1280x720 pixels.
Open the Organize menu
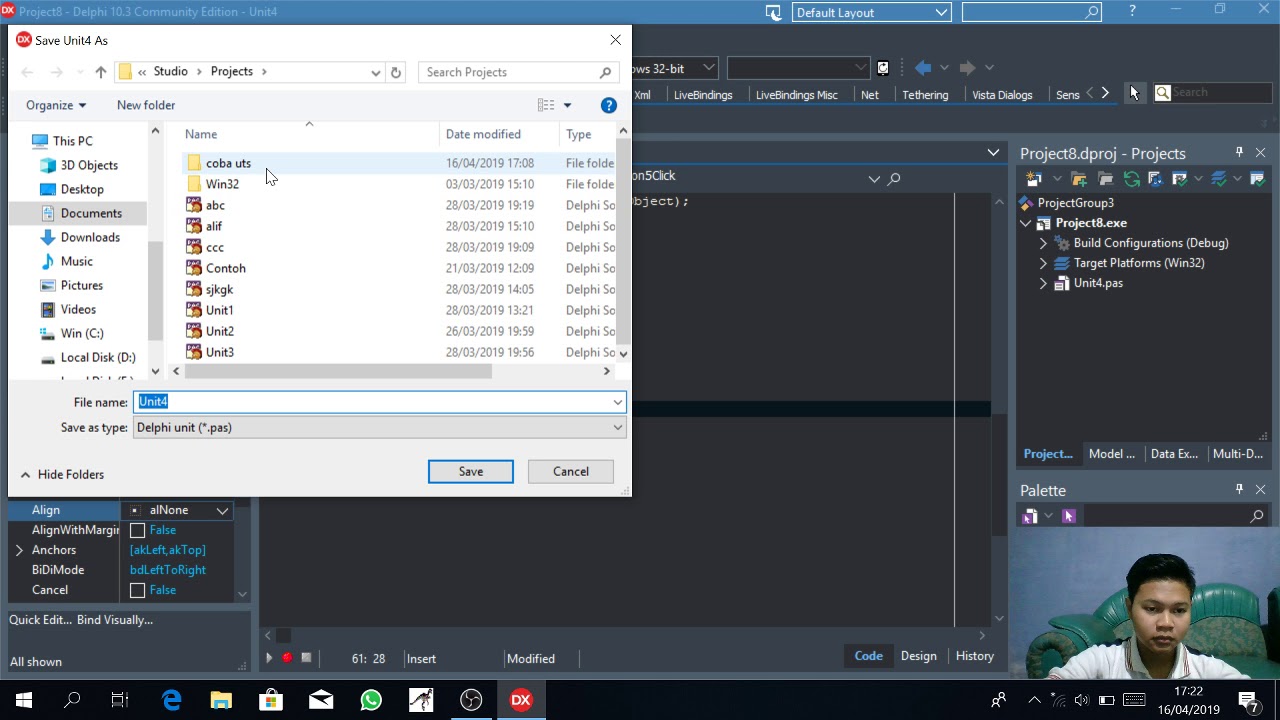[56, 105]
